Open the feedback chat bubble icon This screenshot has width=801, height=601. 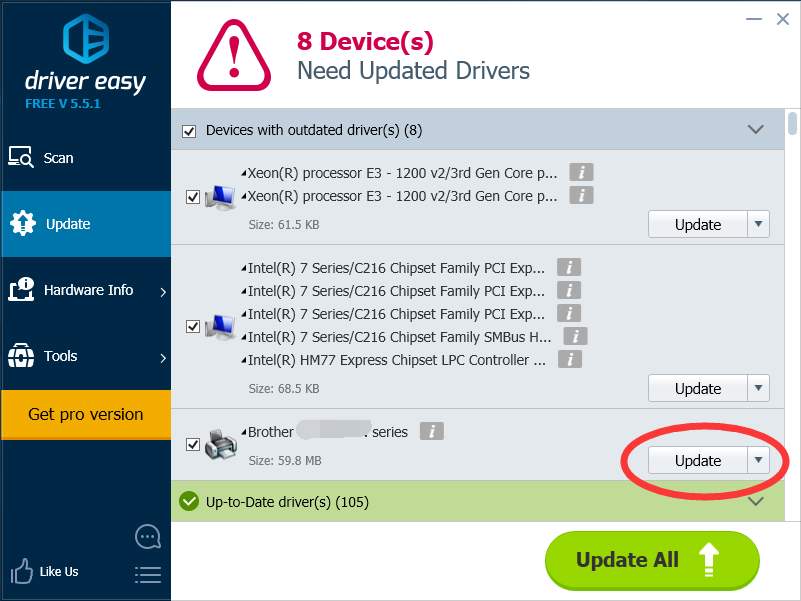148,537
